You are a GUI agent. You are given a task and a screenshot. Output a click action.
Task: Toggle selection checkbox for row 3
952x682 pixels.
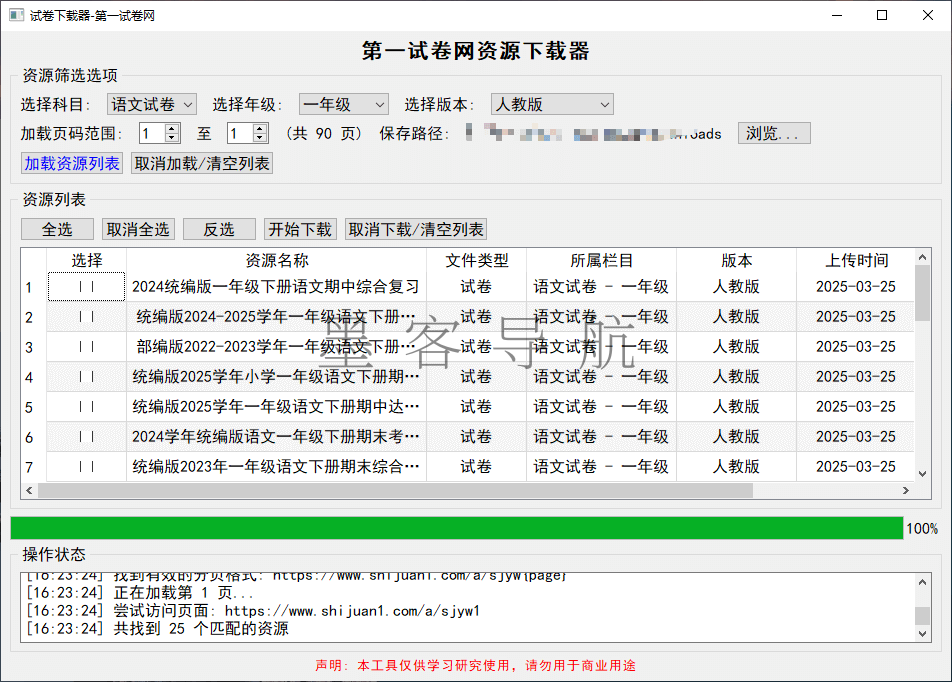tap(86, 347)
